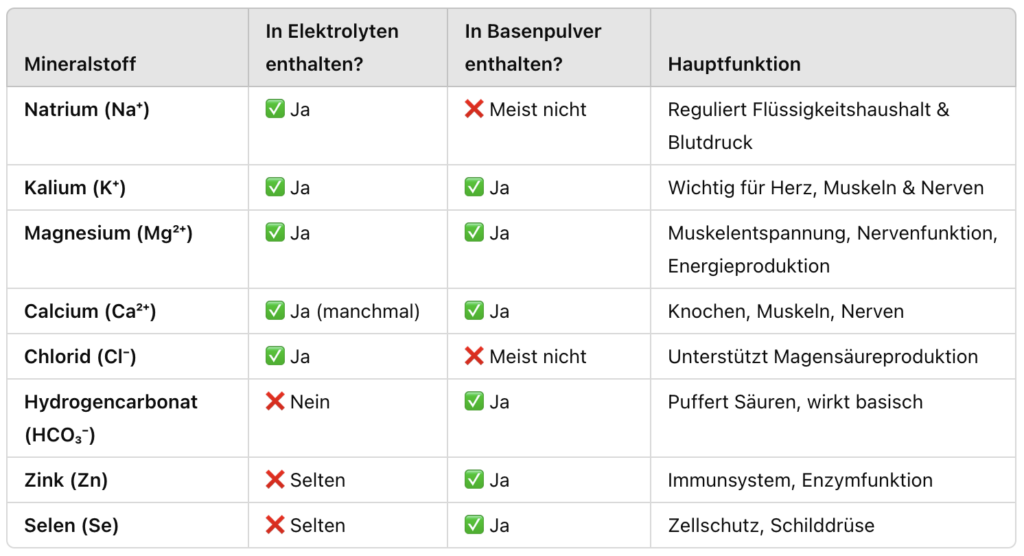The image size is (1024, 556).
Task: Click green checkmark in Selen Basenpulver cell
Action: (x=474, y=525)
